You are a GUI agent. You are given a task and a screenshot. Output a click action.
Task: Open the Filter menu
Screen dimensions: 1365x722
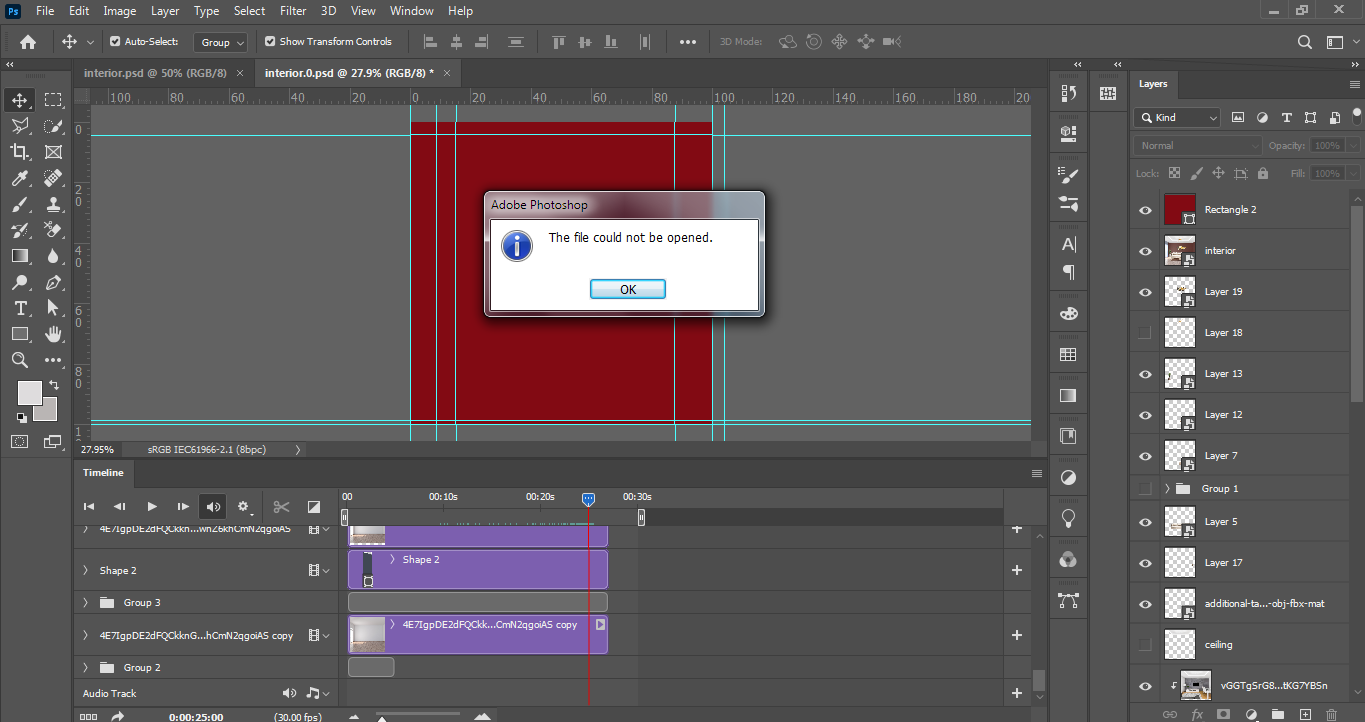[293, 11]
